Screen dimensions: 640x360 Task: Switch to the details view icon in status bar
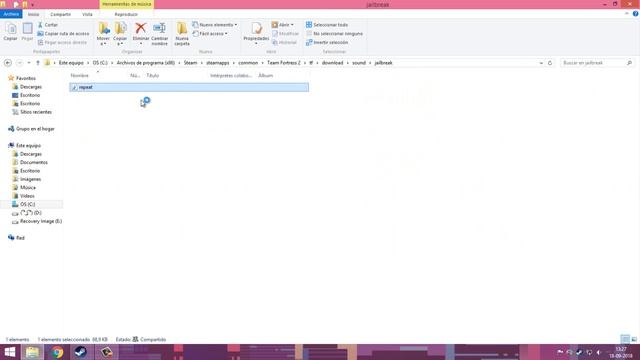click(x=625, y=339)
